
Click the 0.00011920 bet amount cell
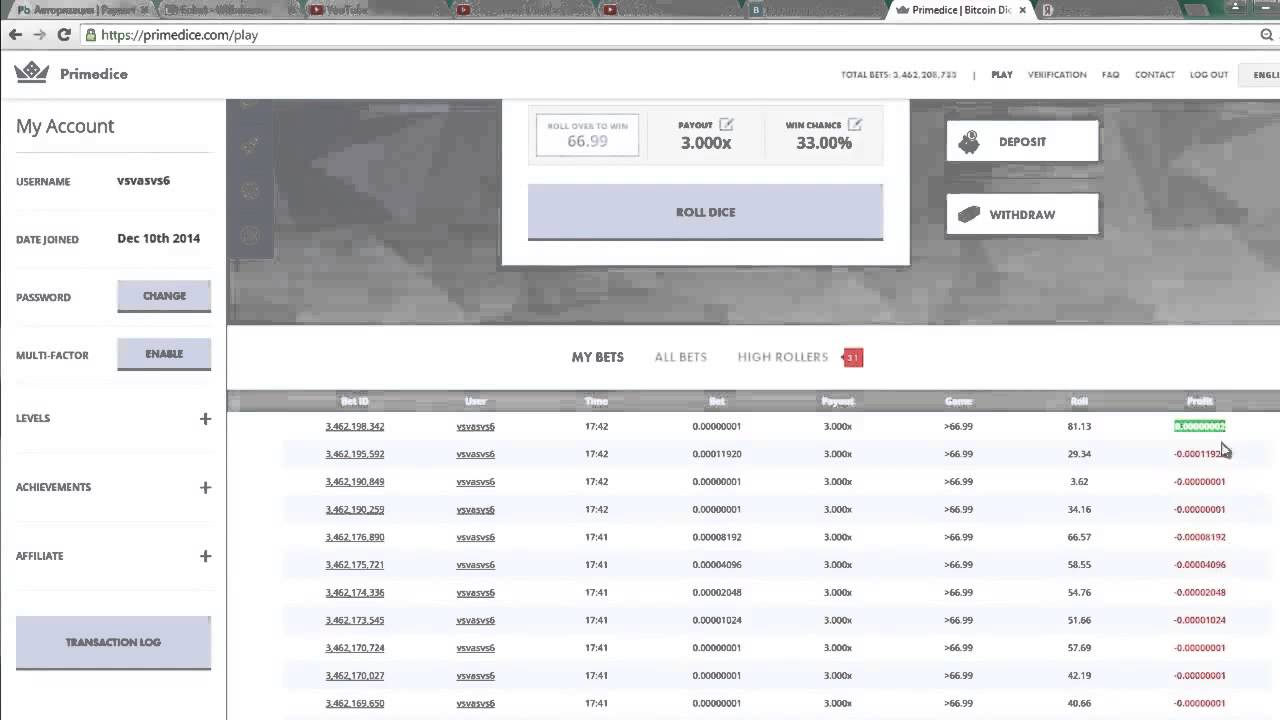(x=717, y=454)
